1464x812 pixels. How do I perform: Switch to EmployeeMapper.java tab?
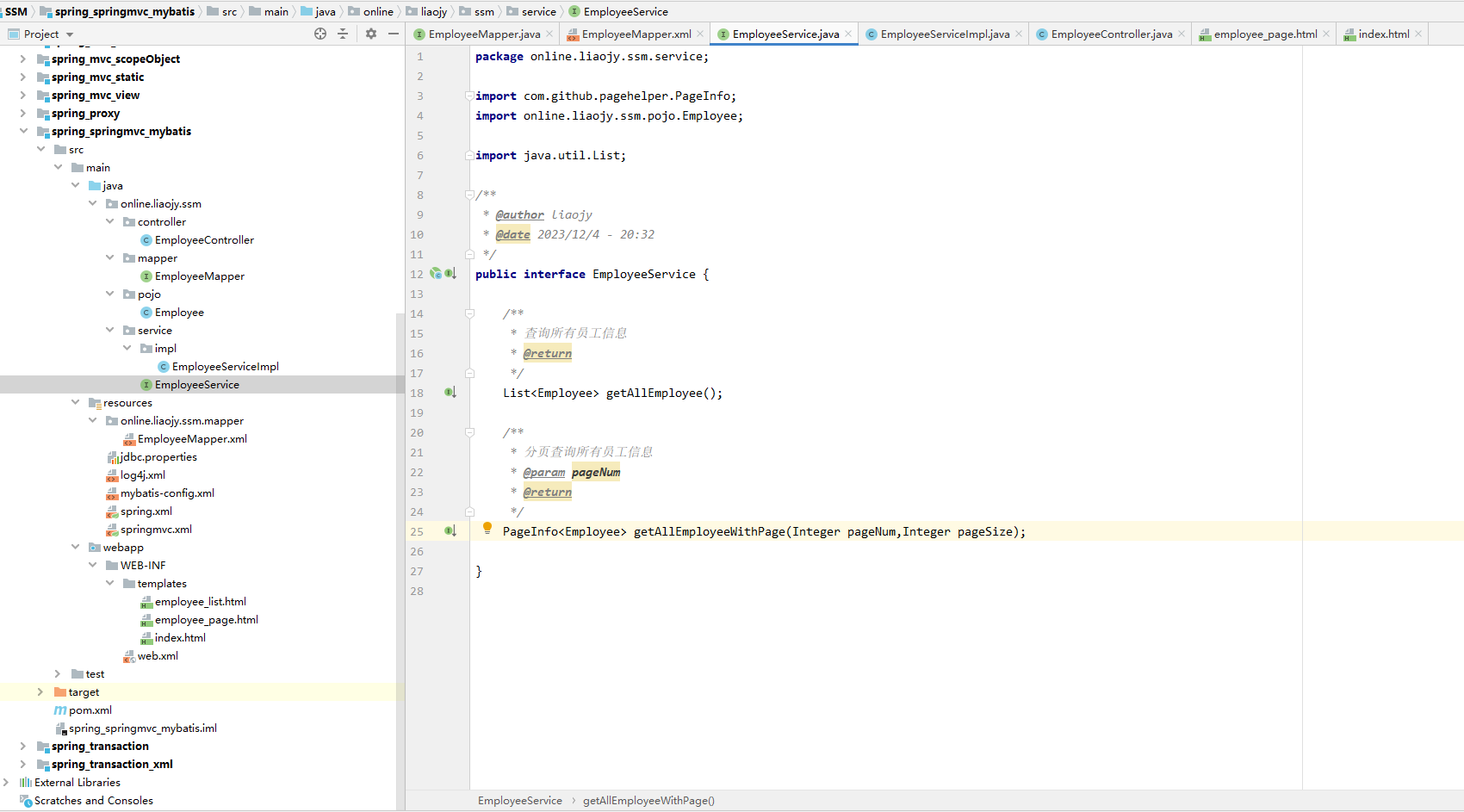pyautogui.click(x=484, y=34)
